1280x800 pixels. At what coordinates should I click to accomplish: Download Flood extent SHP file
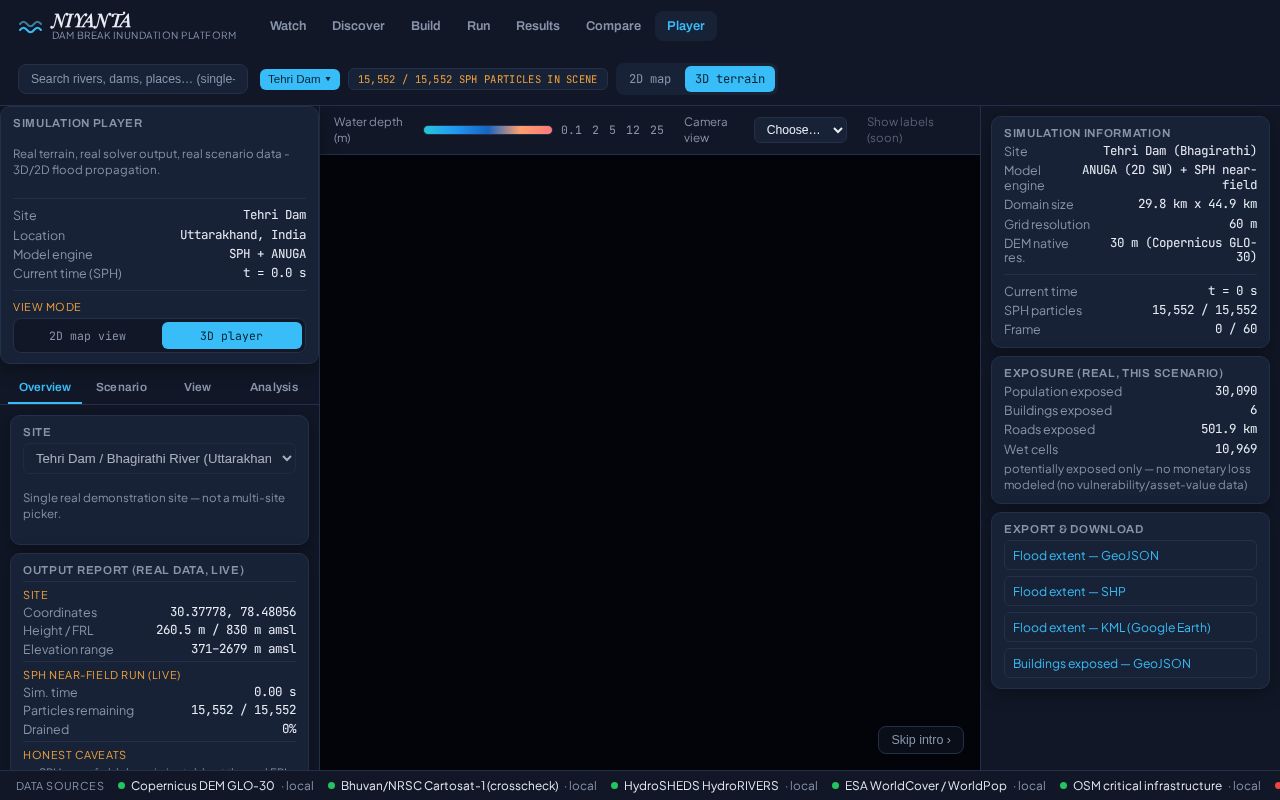point(1130,591)
